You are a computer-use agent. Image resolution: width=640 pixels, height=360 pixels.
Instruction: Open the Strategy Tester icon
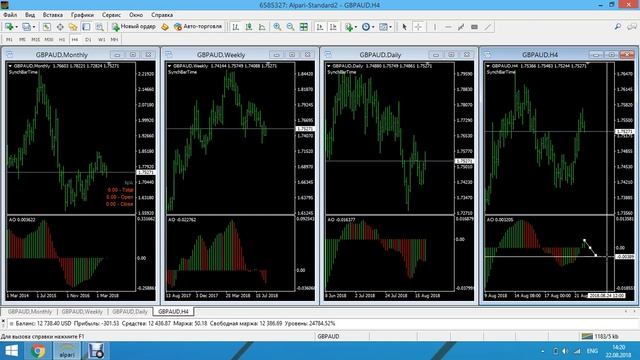[99, 27]
